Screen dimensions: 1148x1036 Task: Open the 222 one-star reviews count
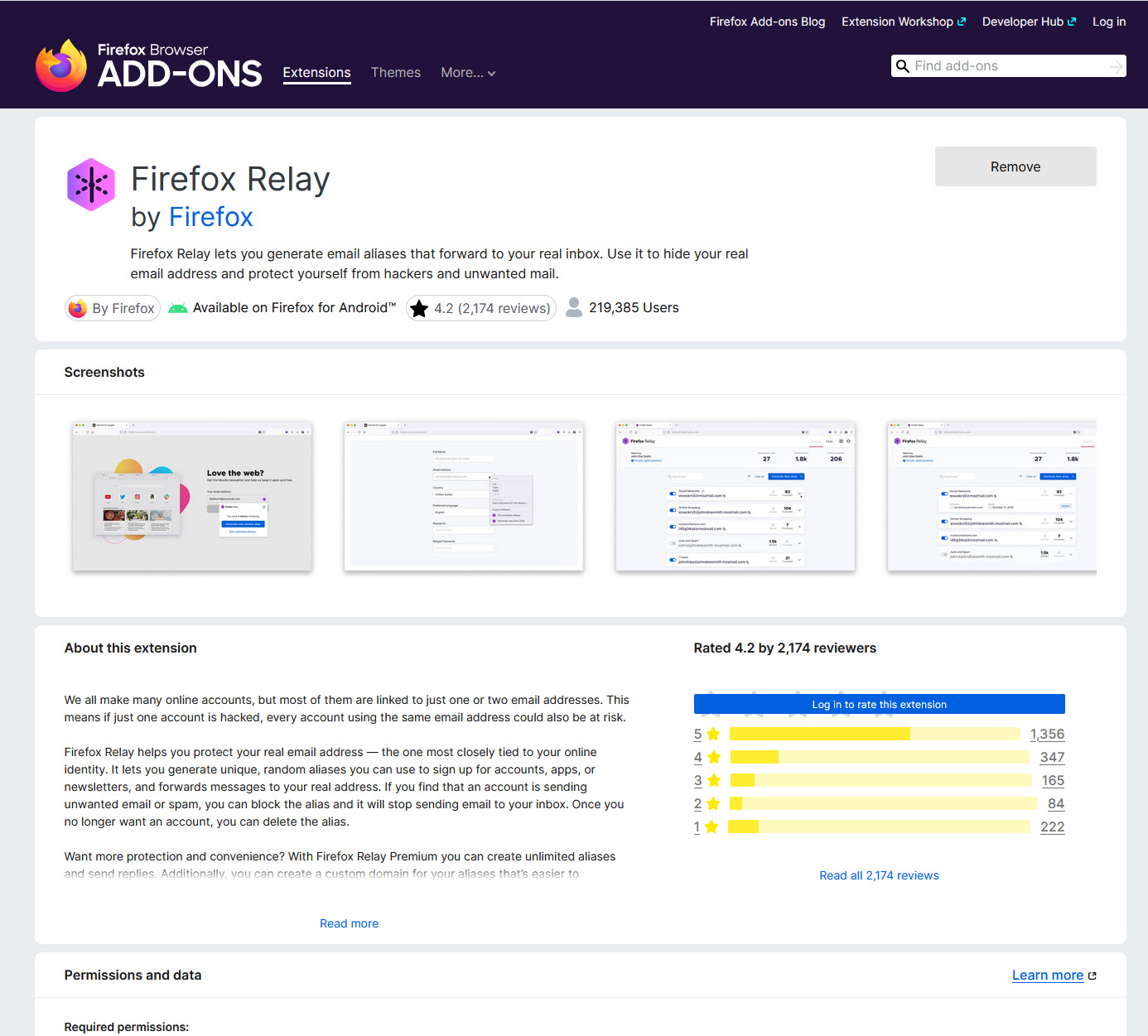tap(1052, 827)
